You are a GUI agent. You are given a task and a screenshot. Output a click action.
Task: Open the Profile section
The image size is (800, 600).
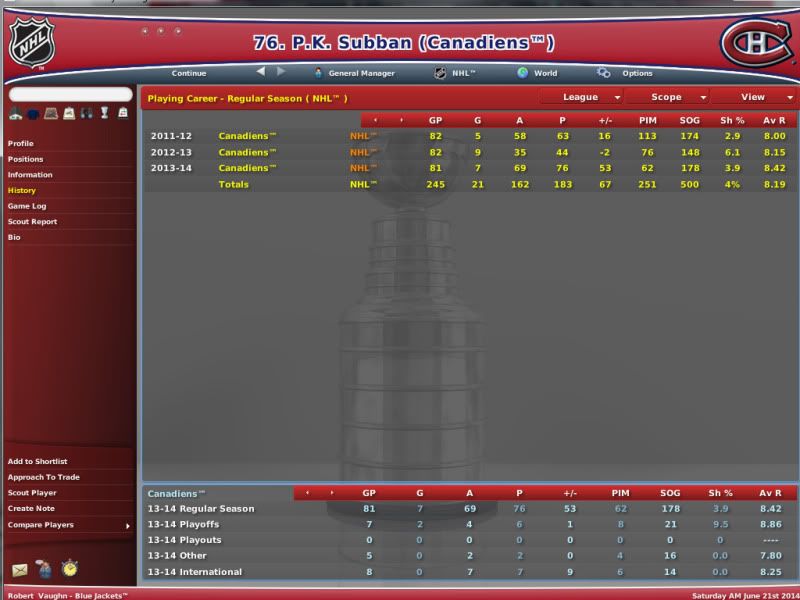tap(20, 143)
